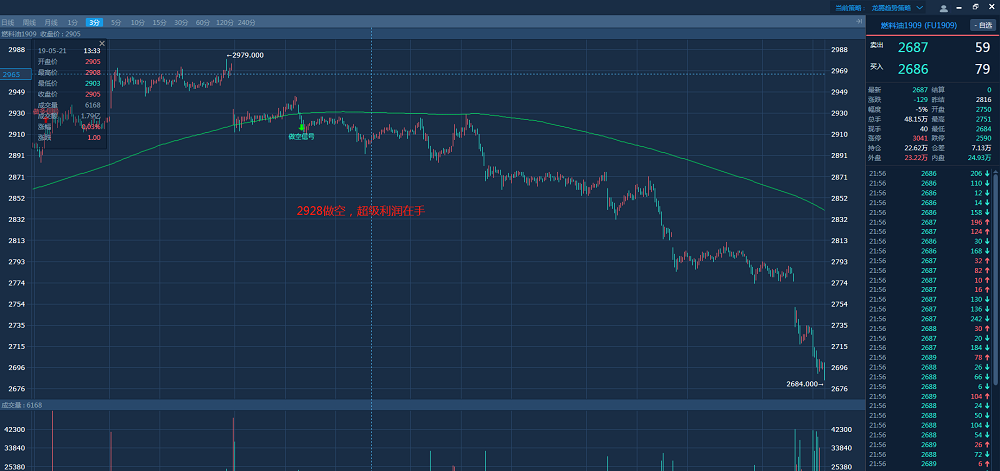
Task: Restore the application window size
Action: click(x=976, y=7)
